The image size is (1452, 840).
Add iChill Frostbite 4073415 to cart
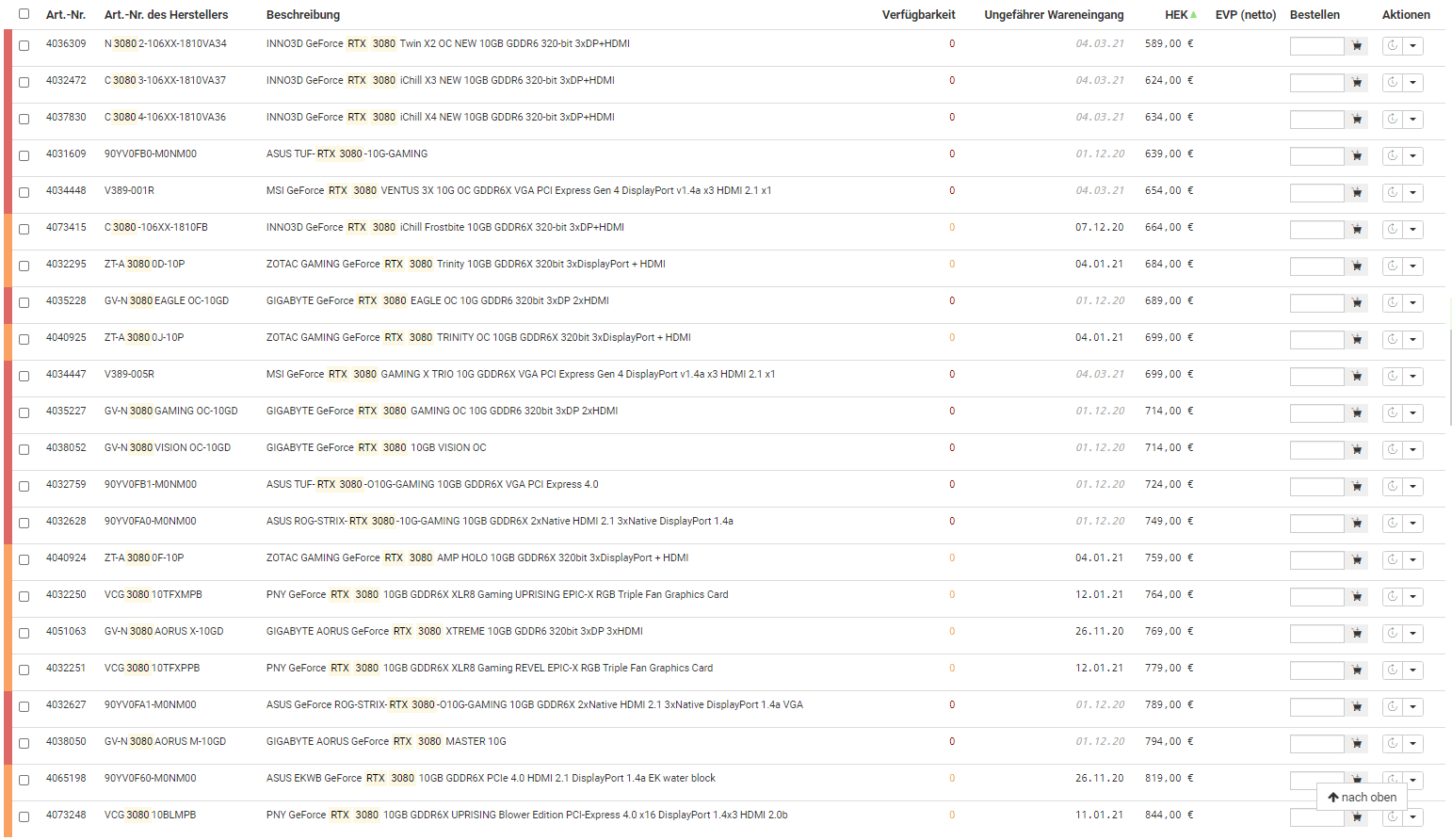(x=1357, y=230)
